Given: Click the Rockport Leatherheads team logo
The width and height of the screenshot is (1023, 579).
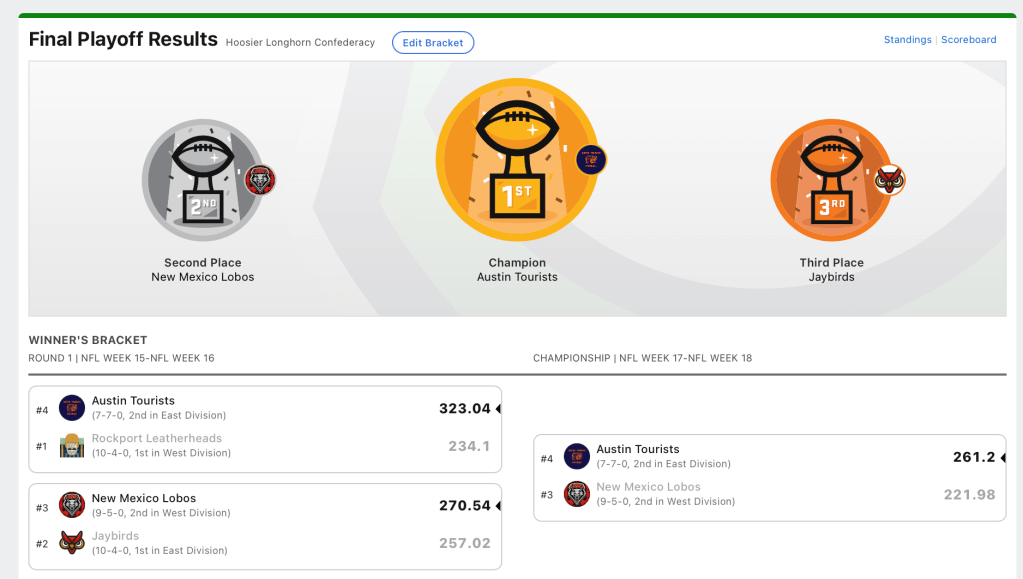Looking at the screenshot, I should coord(72,446).
